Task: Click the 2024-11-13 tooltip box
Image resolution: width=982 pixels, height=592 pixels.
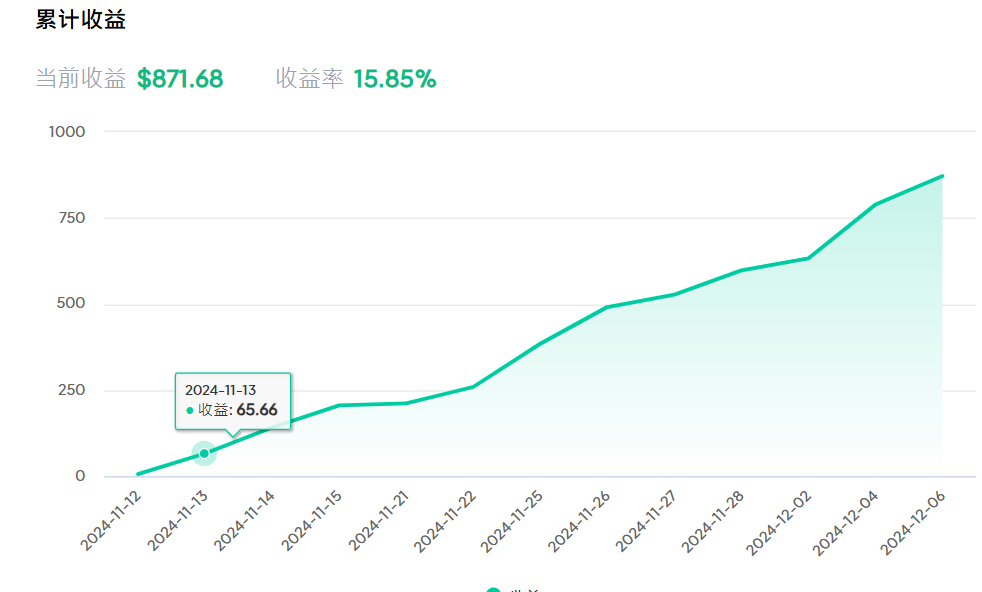Action: (233, 401)
